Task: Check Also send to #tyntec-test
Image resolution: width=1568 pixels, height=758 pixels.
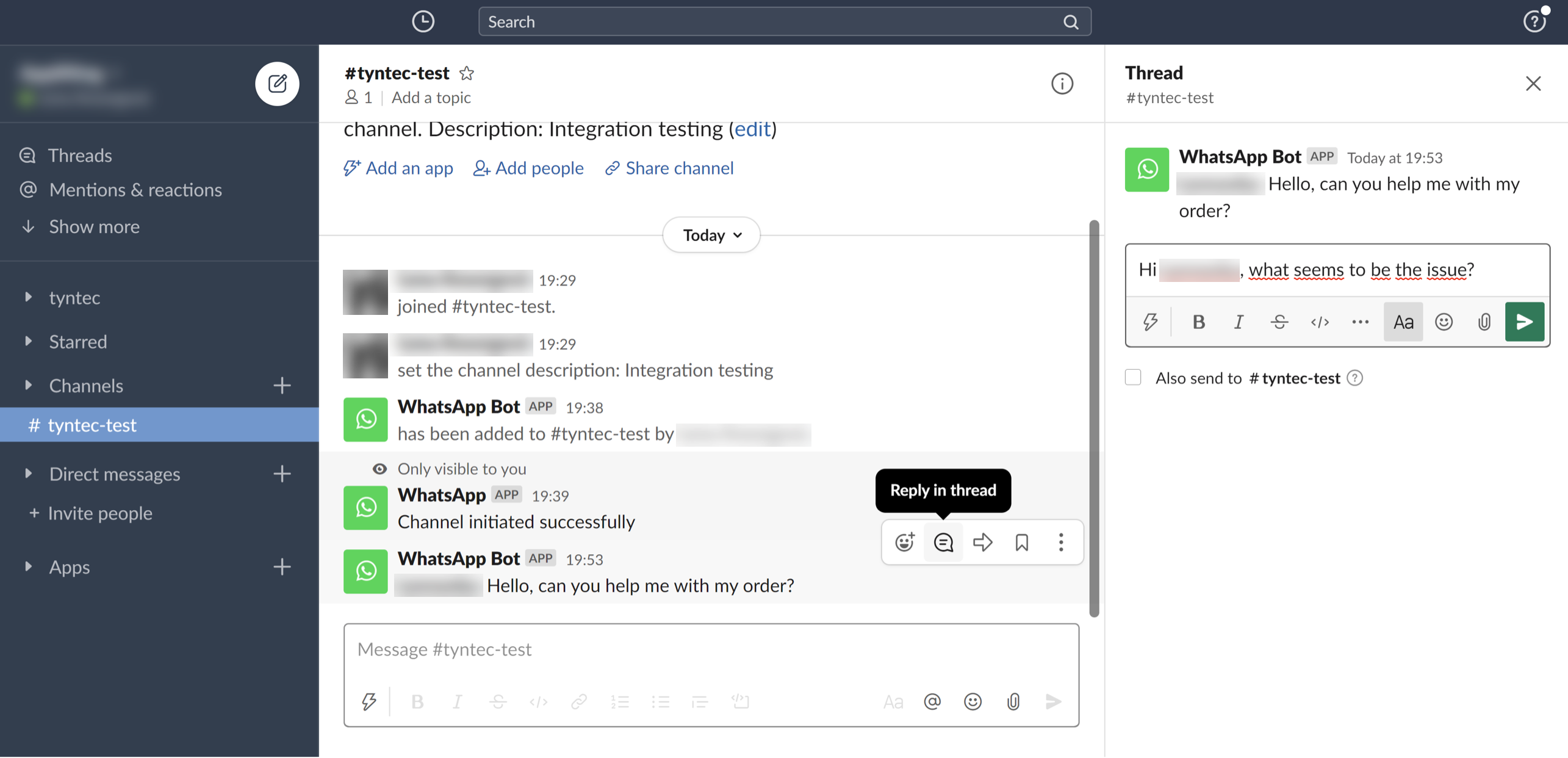Action: pyautogui.click(x=1133, y=378)
